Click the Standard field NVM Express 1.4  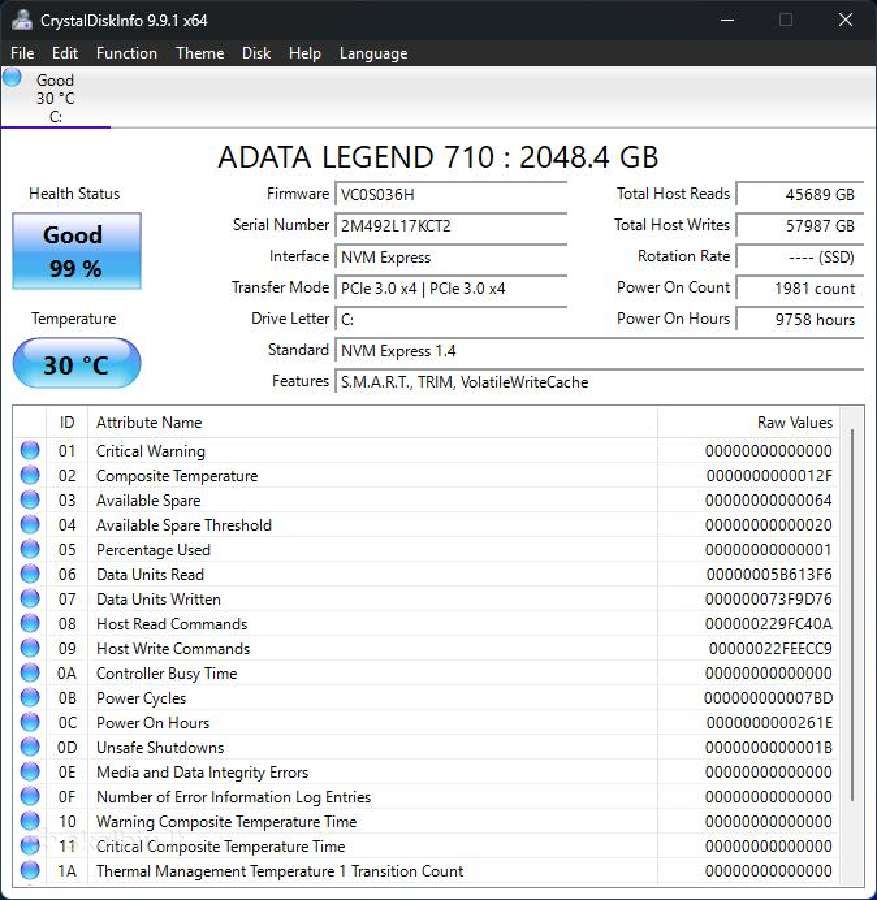599,350
